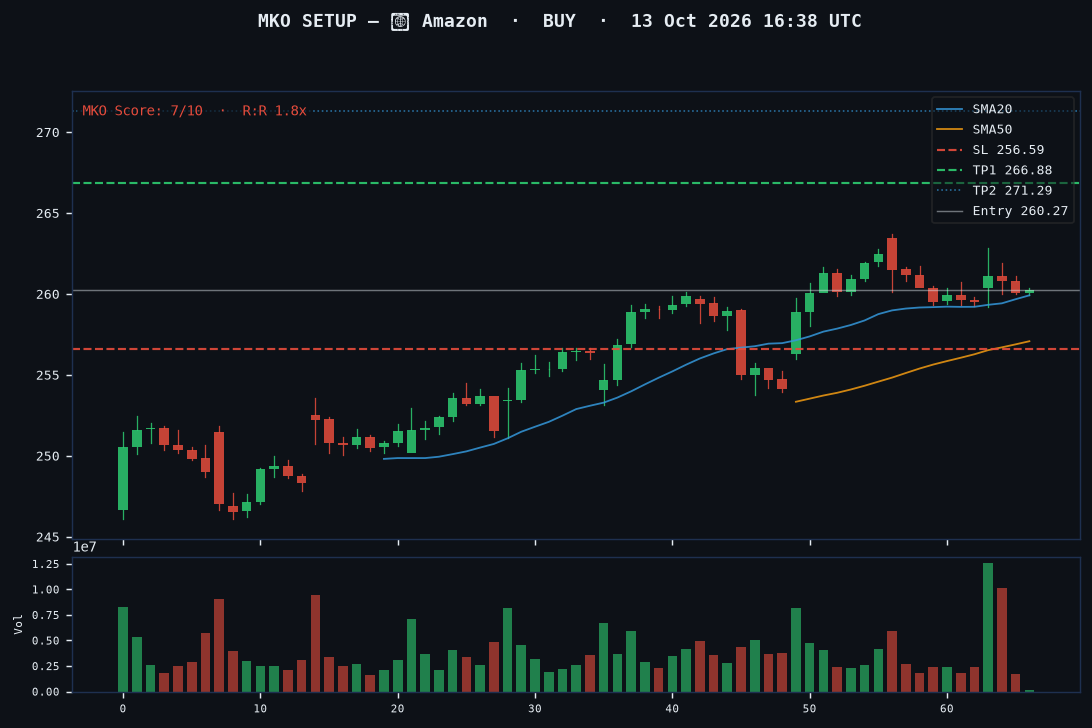Click the 265 price axis label
The height and width of the screenshot is (728, 1092).
(47, 213)
